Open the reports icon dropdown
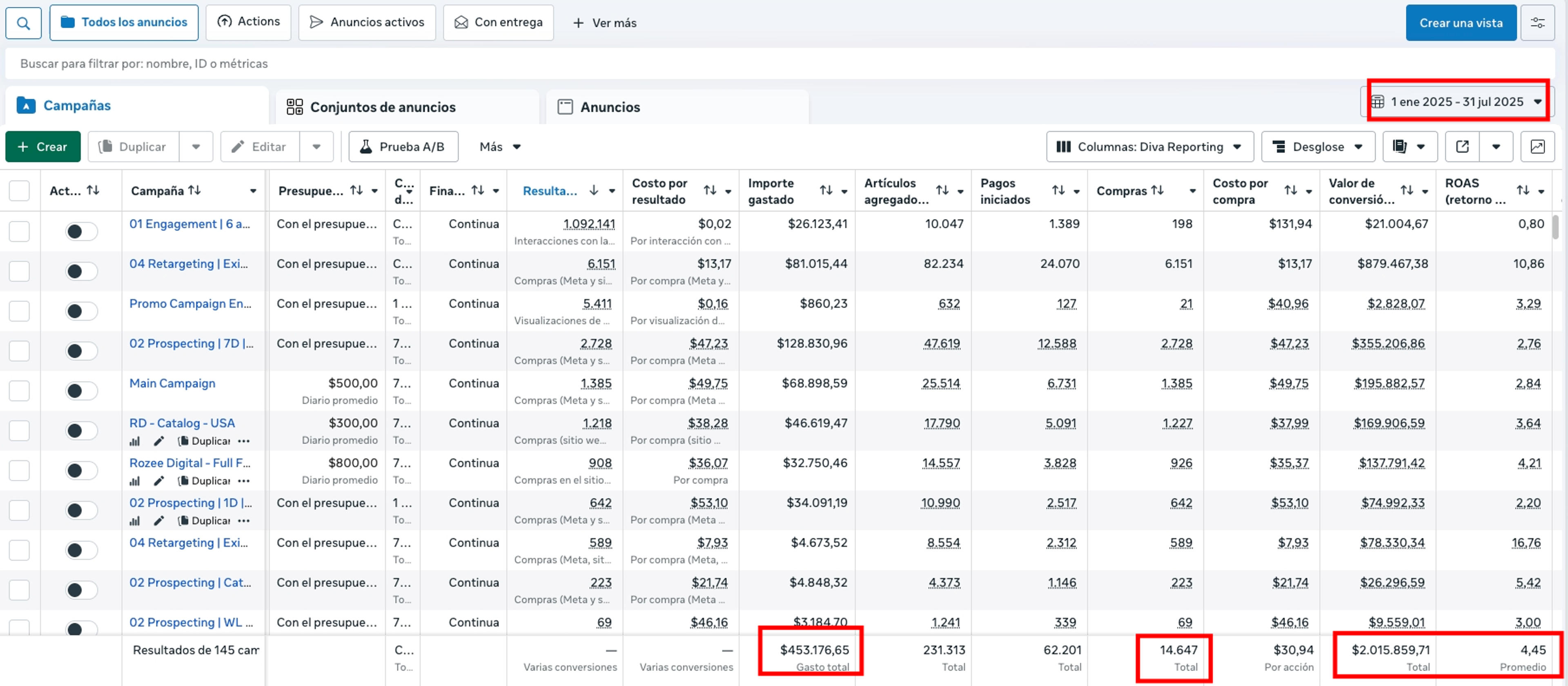 pos(1409,147)
